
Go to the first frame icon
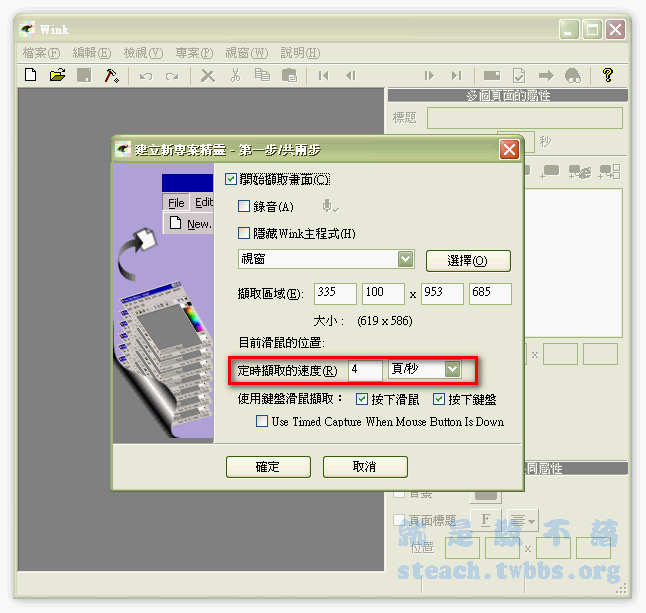click(323, 76)
